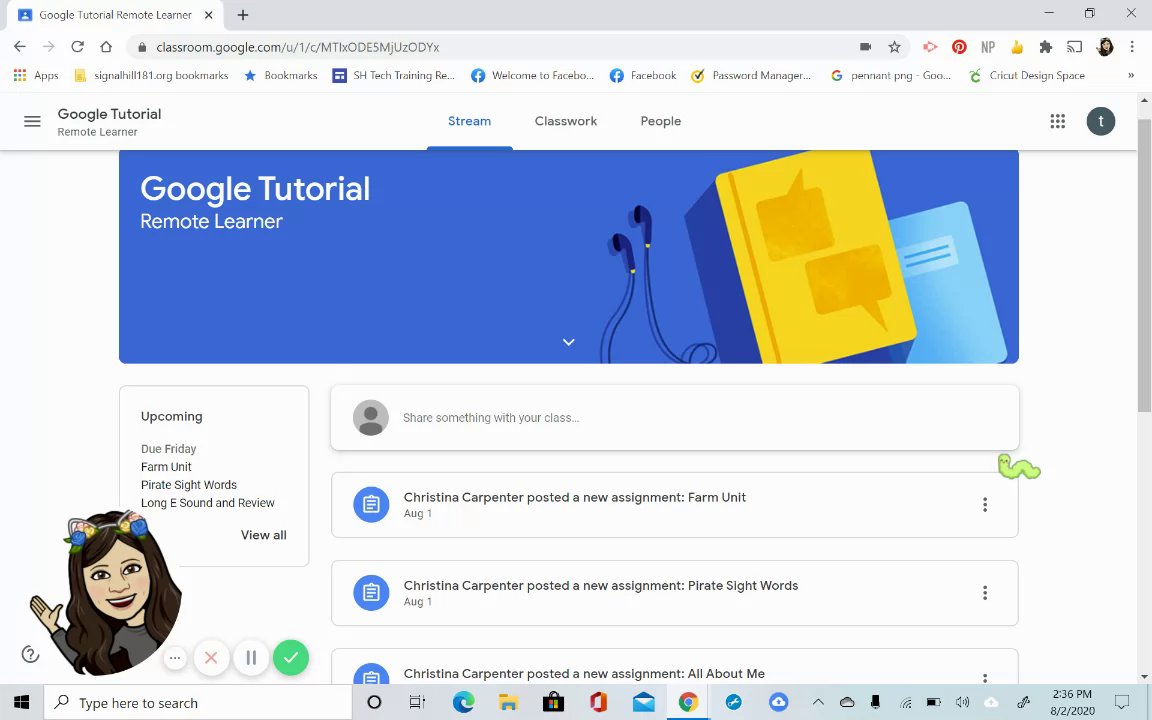Open the account avatar menu
The image size is (1152, 720).
pyautogui.click(x=1100, y=121)
